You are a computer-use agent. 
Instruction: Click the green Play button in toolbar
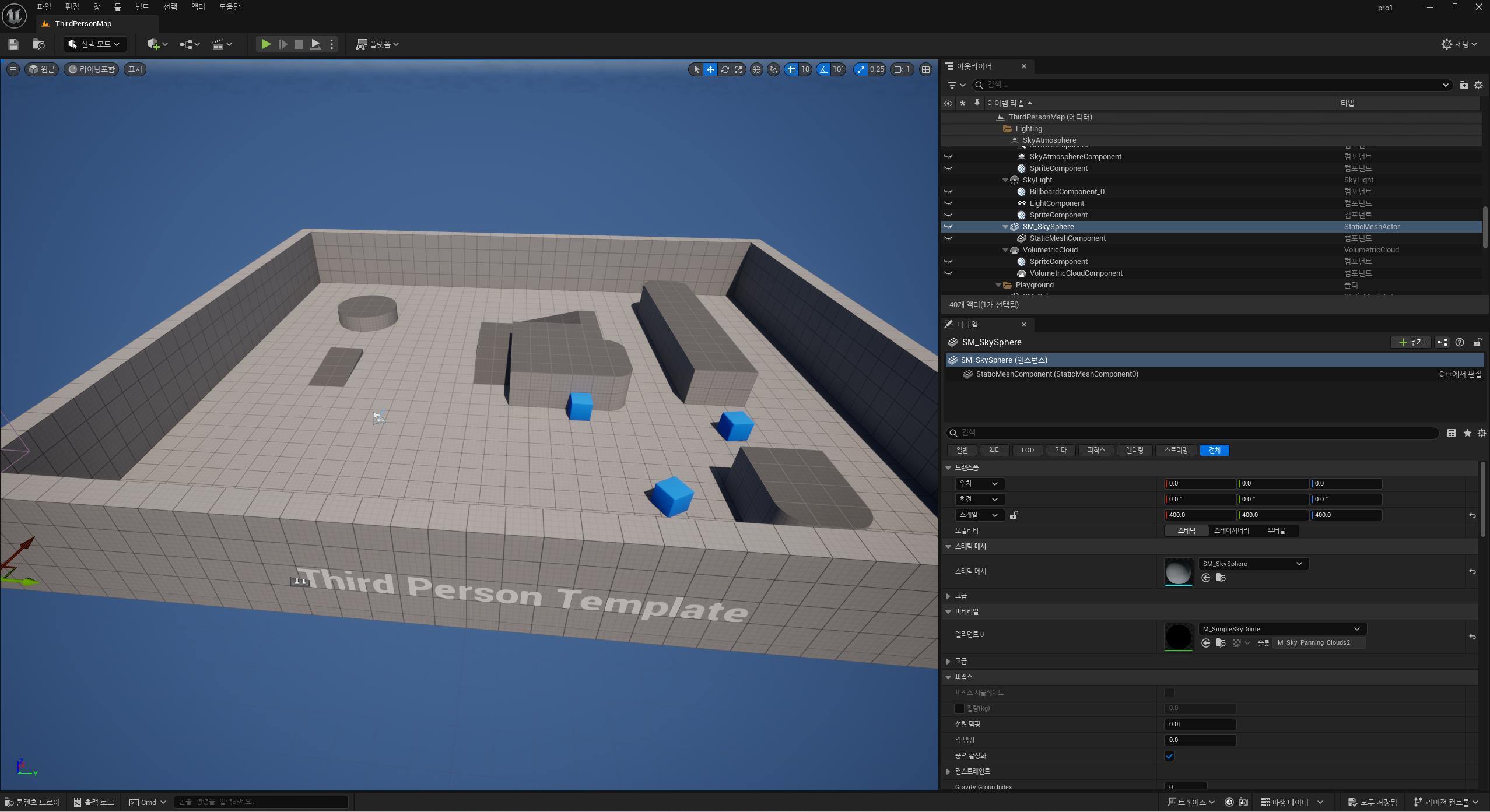point(265,44)
